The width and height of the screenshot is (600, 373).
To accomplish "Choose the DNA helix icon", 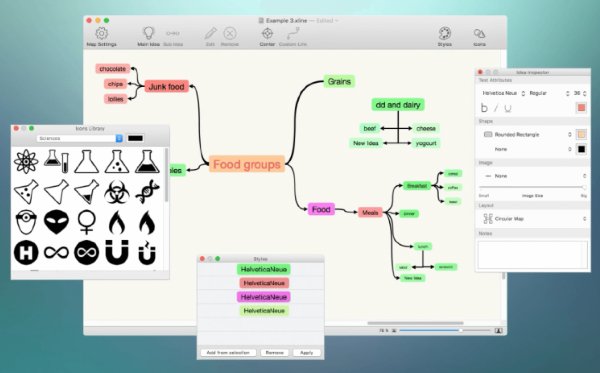I will pyautogui.click(x=147, y=192).
